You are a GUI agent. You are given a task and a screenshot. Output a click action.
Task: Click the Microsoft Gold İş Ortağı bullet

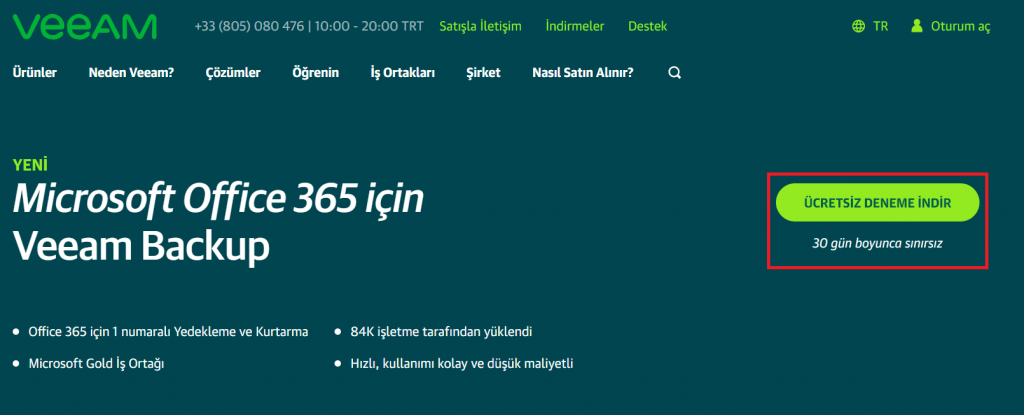96,364
